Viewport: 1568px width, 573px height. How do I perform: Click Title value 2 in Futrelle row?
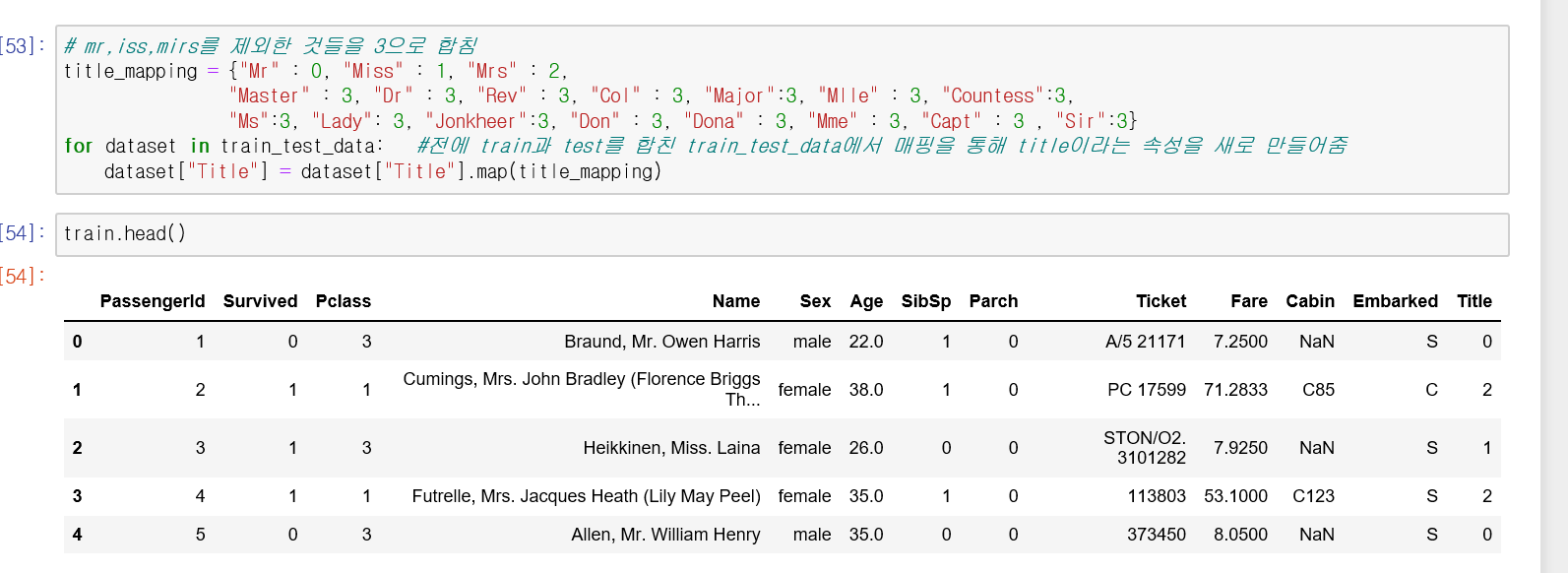[x=1486, y=496]
